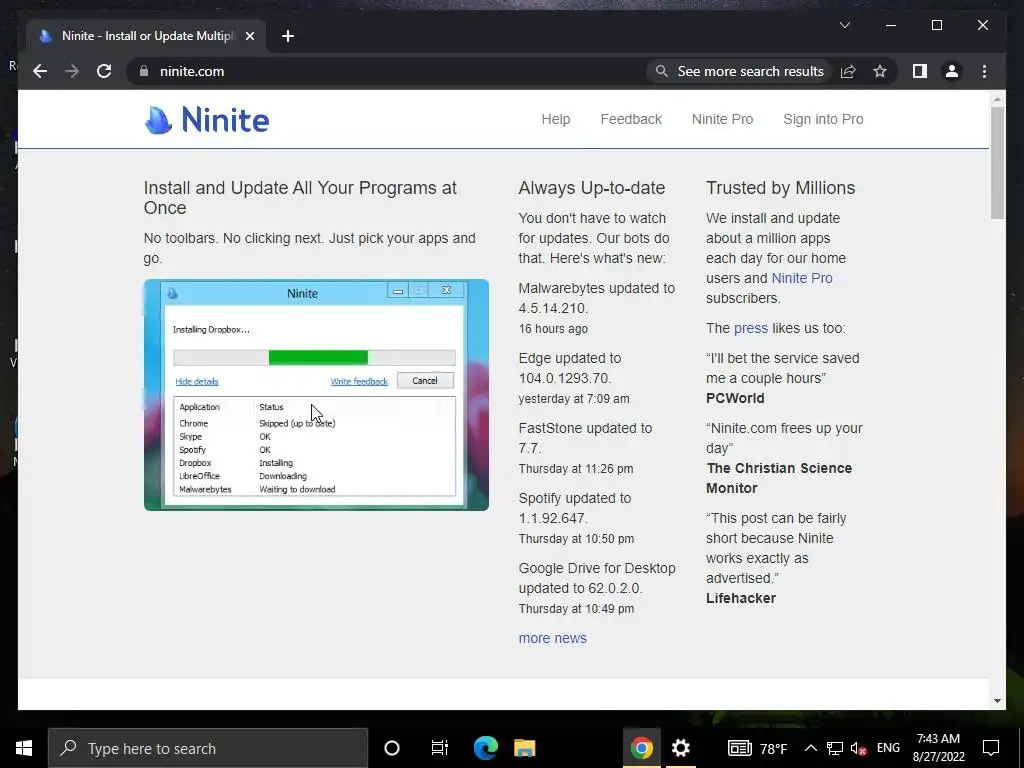View site security lock info
The image size is (1024, 768).
144,71
